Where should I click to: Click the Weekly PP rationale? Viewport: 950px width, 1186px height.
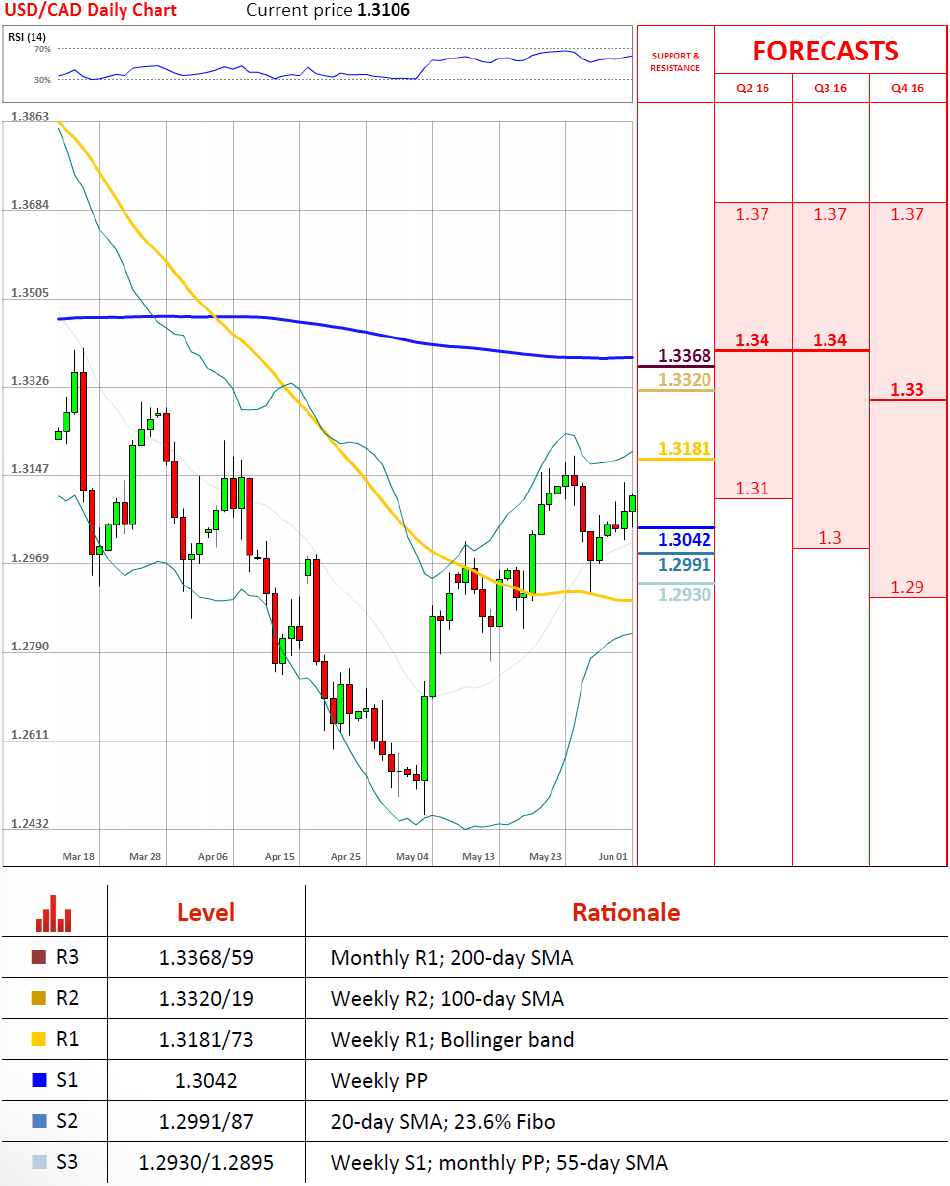click(379, 1080)
